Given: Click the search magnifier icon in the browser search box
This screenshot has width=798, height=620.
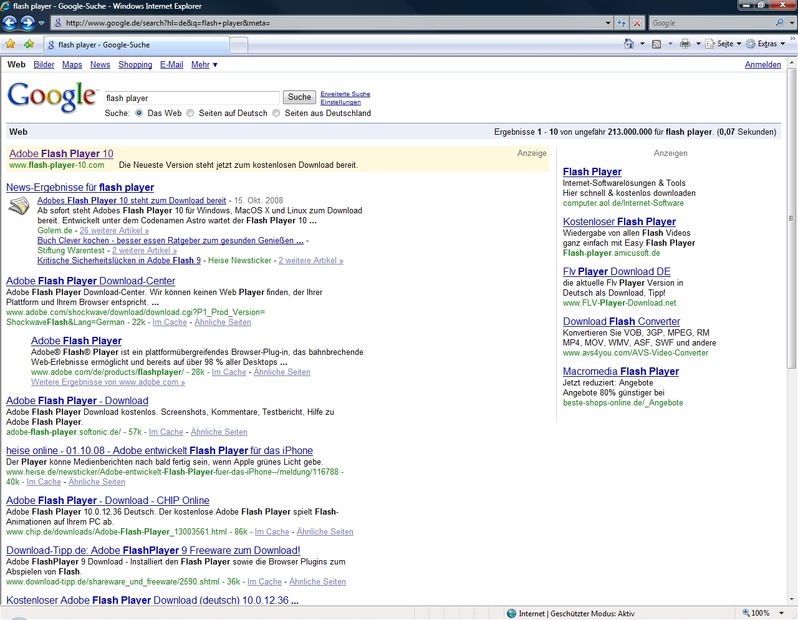Looking at the screenshot, I should click(779, 23).
